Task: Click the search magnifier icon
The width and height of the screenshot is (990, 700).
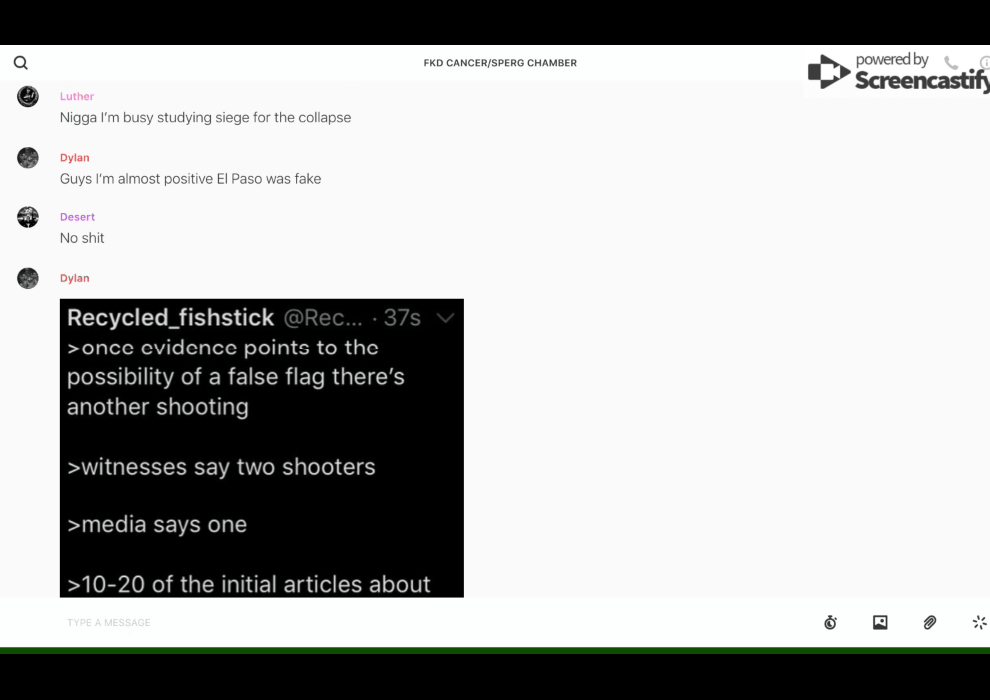Action: click(x=20, y=63)
